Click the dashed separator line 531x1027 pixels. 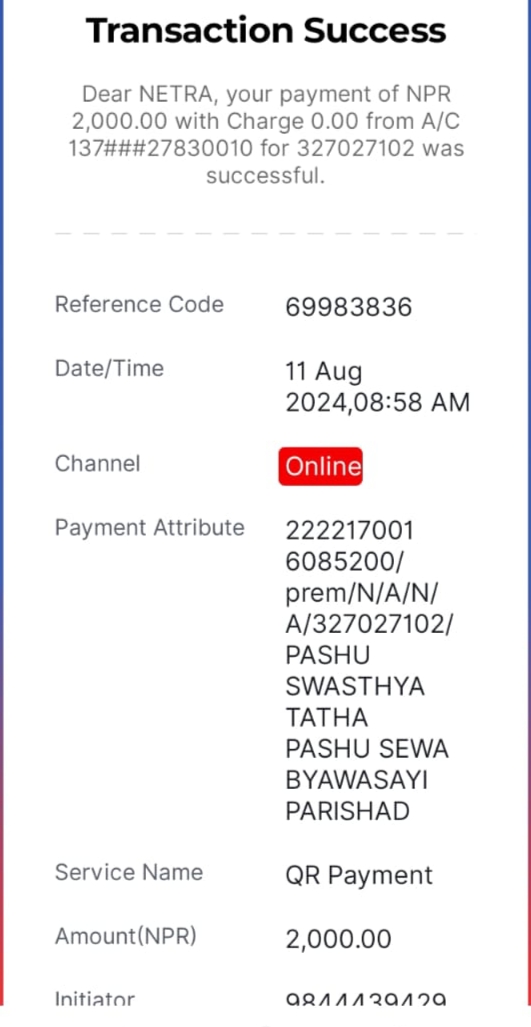point(266,233)
